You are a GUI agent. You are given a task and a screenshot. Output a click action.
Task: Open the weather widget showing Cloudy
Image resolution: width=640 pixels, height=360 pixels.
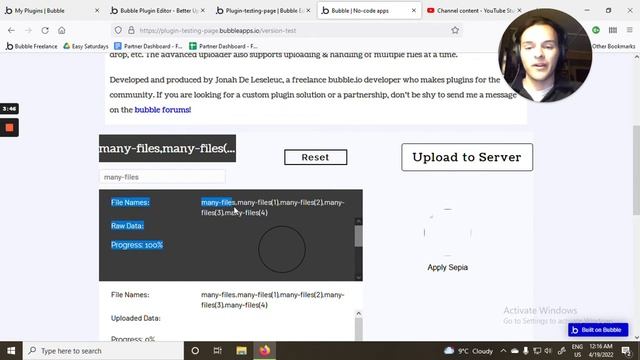click(x=468, y=351)
